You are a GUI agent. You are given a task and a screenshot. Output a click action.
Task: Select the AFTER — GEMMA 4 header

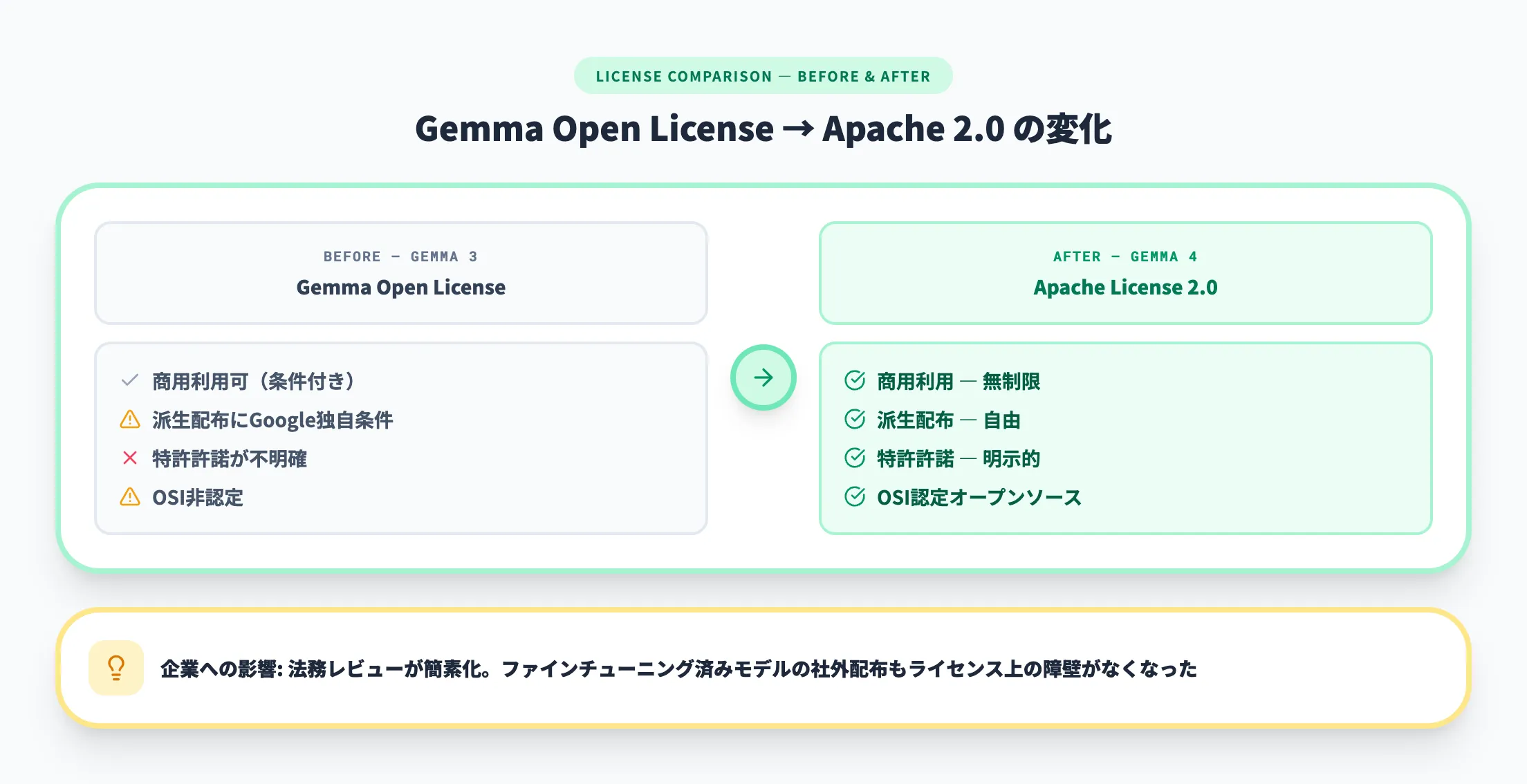1125,256
